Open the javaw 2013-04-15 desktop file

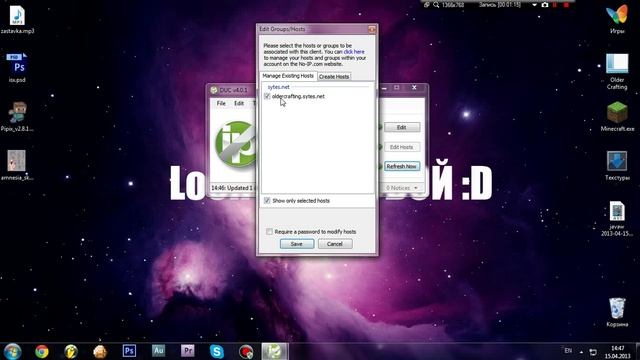pyautogui.click(x=617, y=218)
